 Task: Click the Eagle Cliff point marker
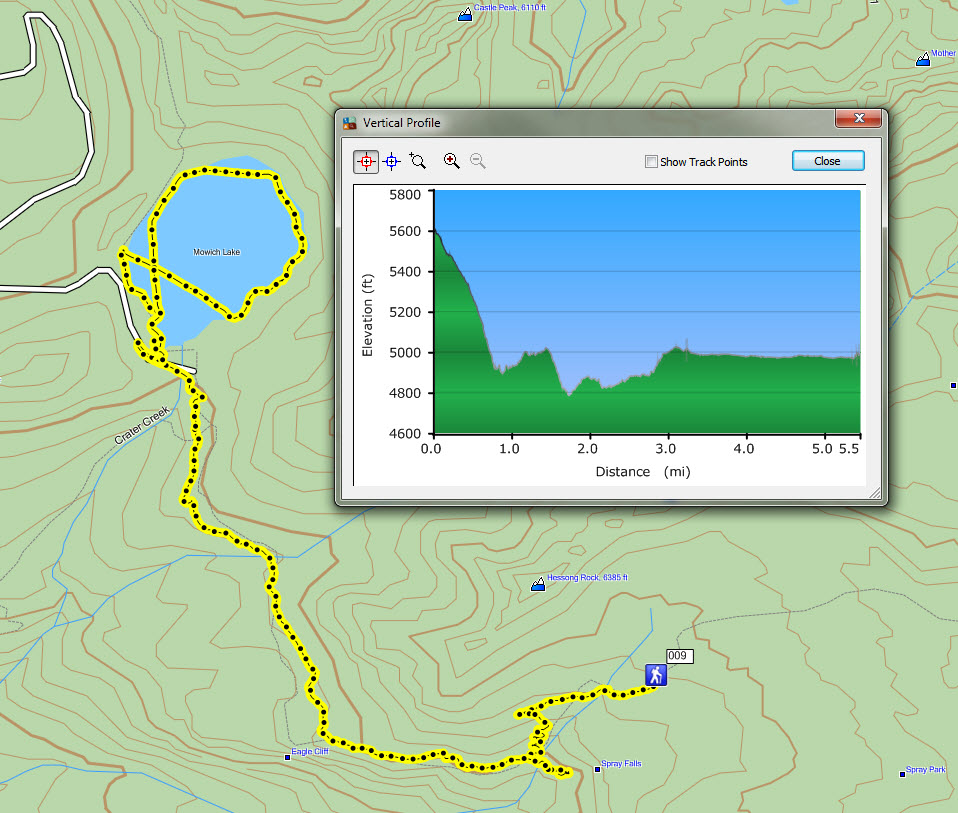click(287, 757)
